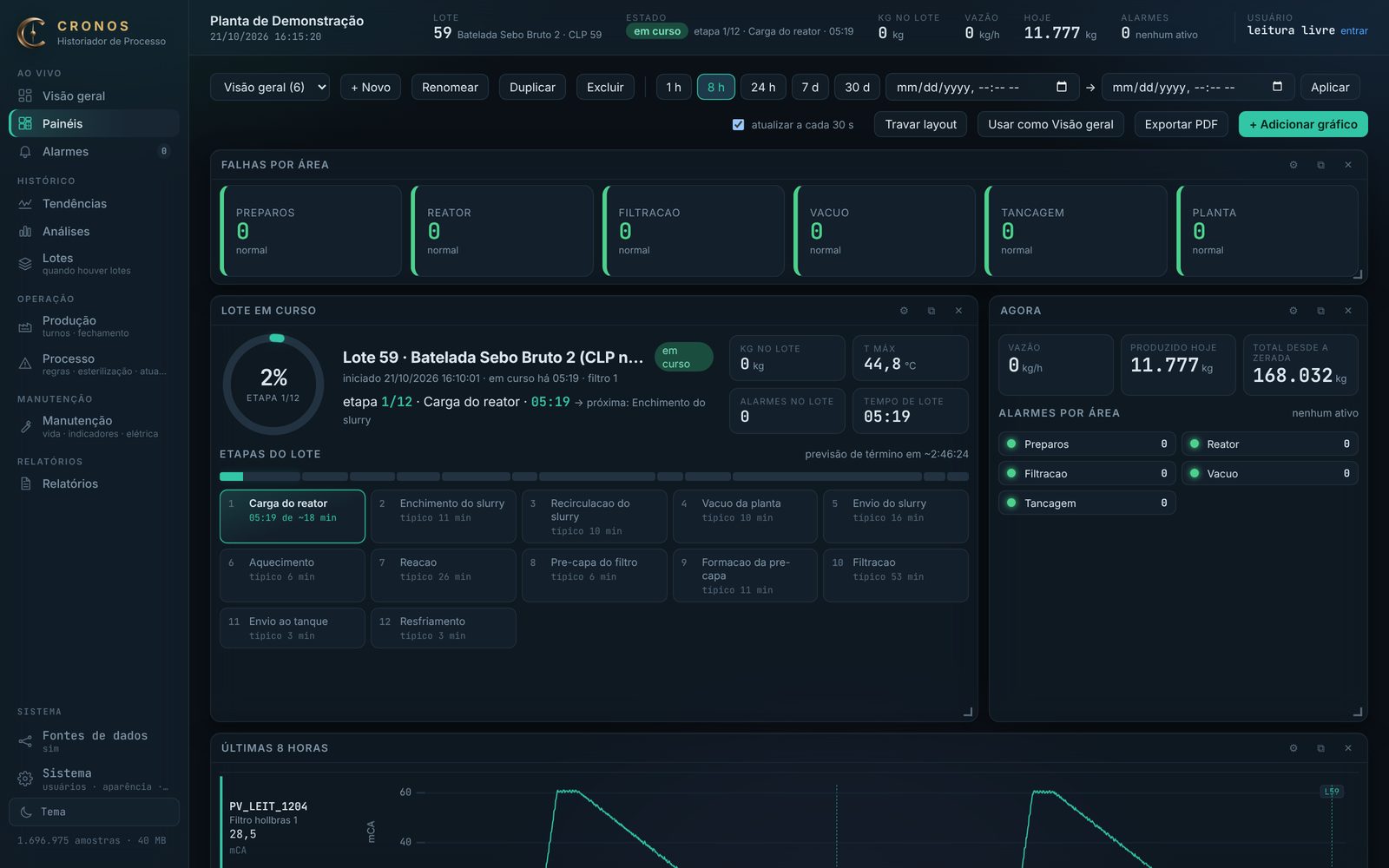Open the Tendências trend icon

(25, 203)
